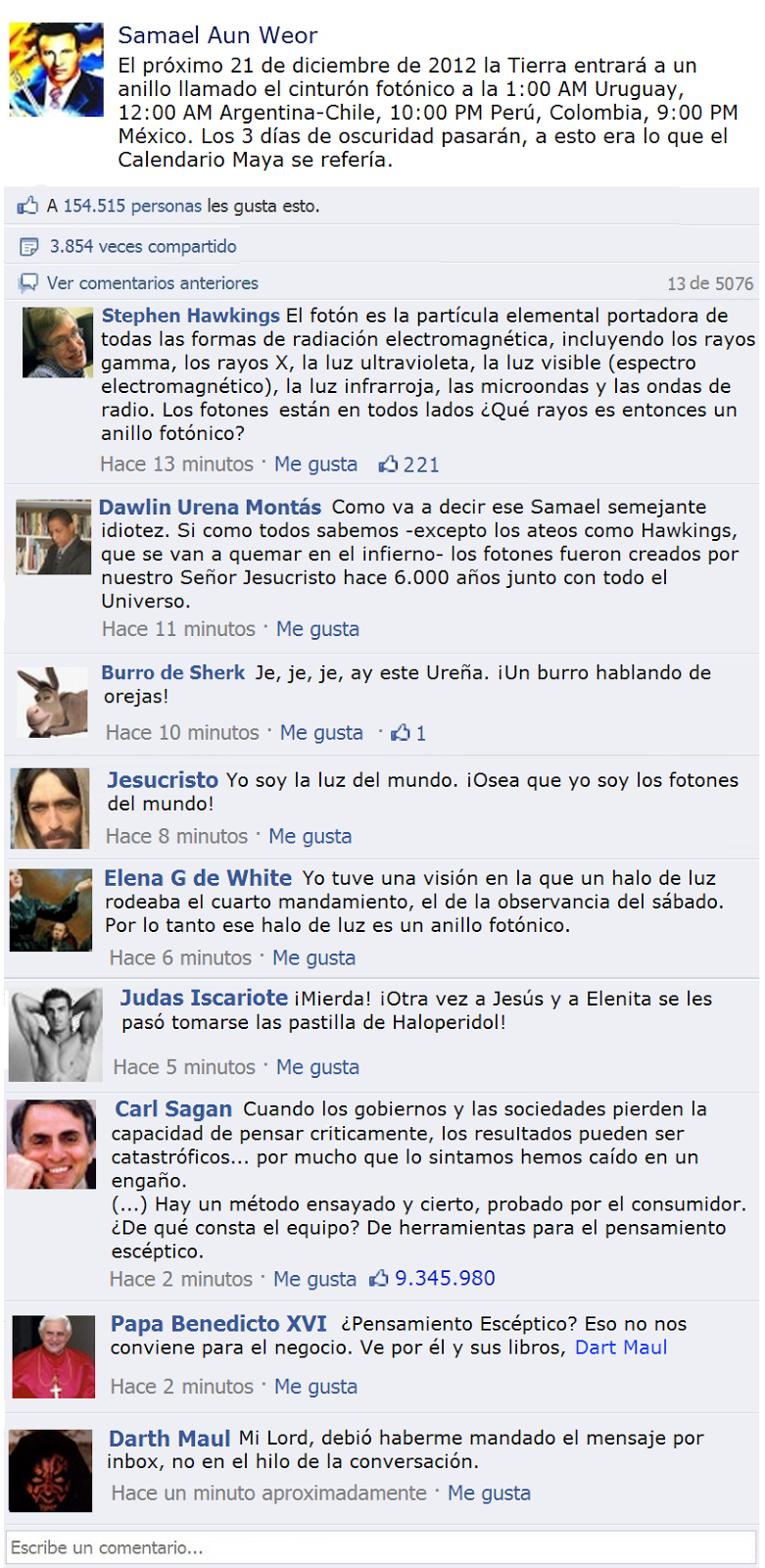765x1568 pixels.
Task: Click the Escribe un comentario input box
Action: (x=381, y=1547)
